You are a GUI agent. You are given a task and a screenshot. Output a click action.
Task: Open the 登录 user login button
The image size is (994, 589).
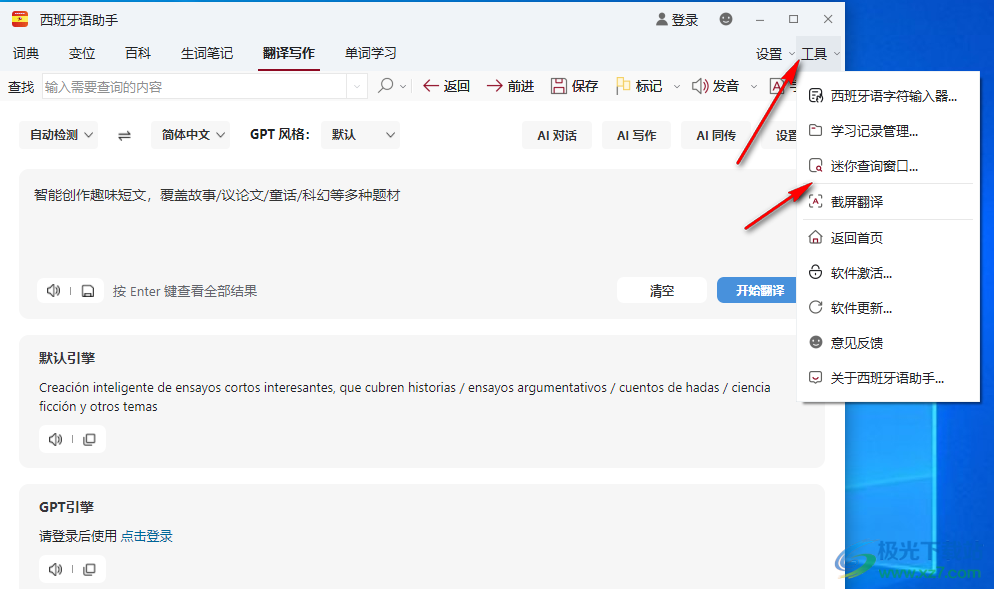(x=676, y=20)
